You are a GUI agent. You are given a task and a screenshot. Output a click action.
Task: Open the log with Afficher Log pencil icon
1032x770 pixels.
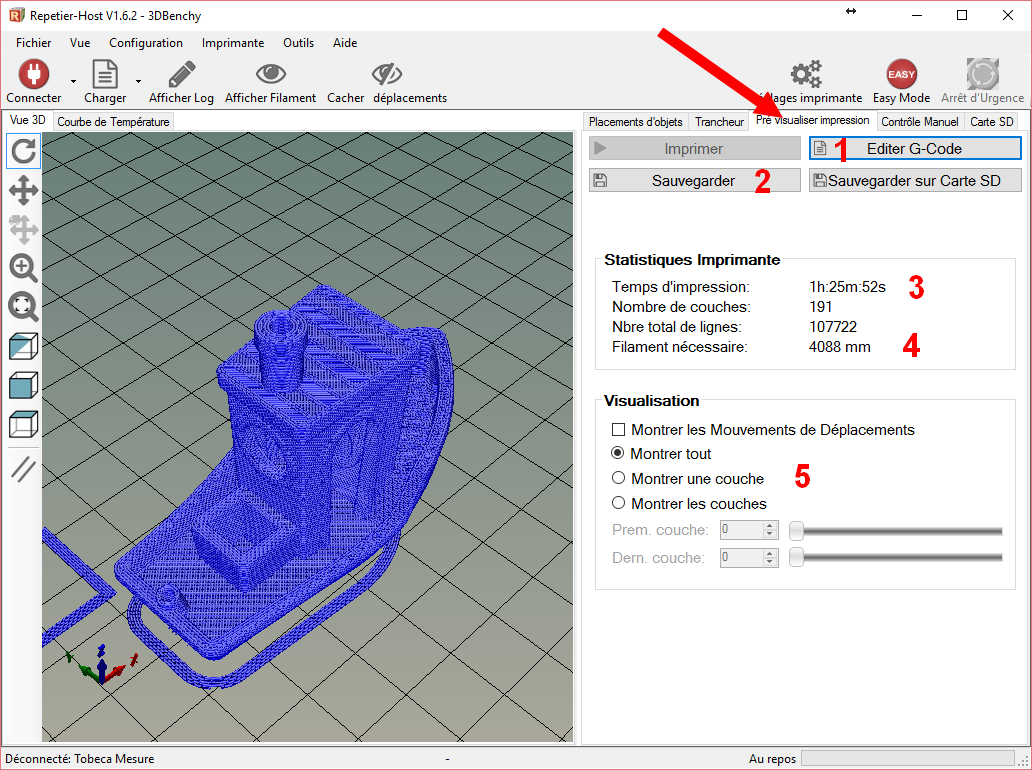click(181, 74)
